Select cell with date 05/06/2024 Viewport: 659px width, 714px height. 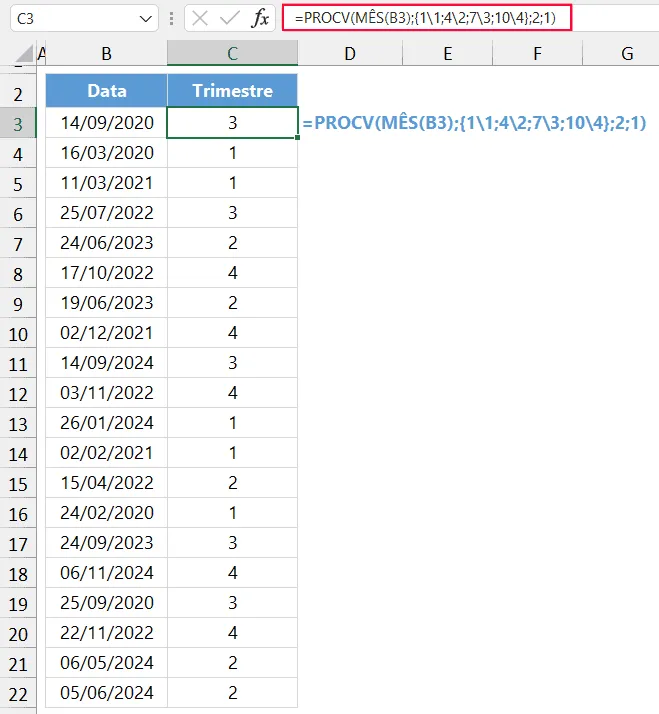pos(107,693)
